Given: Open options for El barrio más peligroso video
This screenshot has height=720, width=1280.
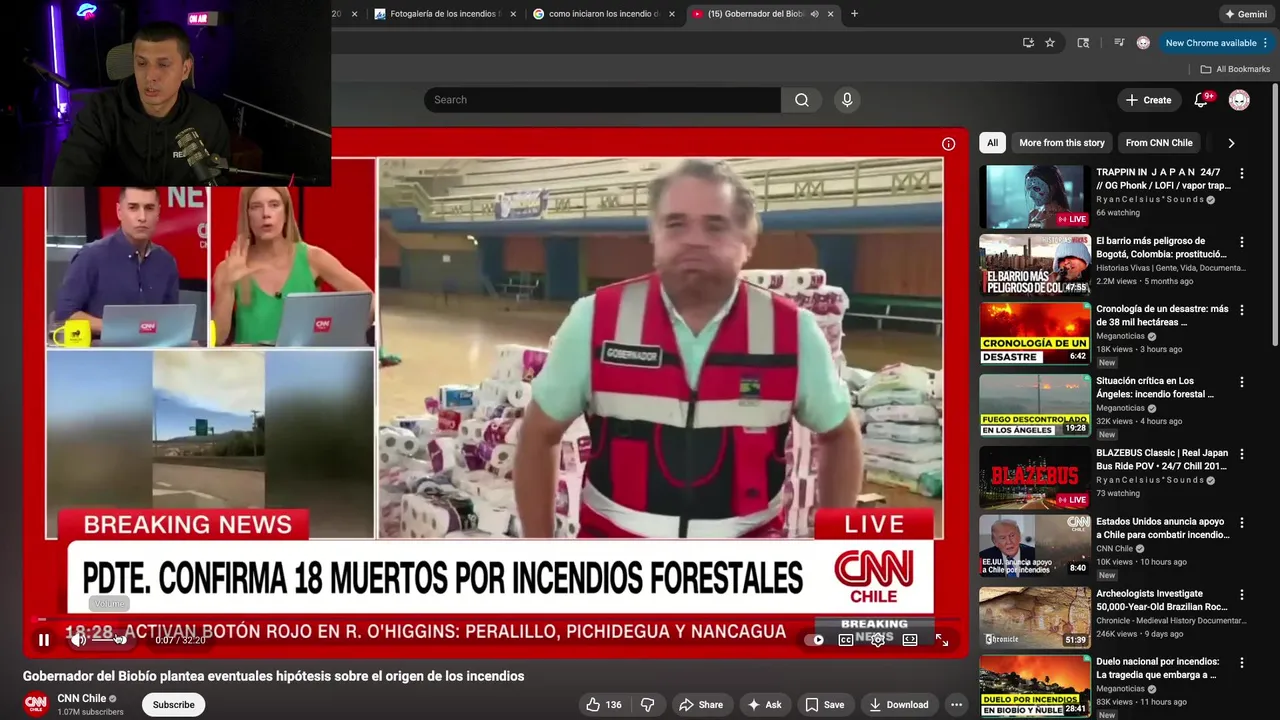Looking at the screenshot, I should 1242,242.
